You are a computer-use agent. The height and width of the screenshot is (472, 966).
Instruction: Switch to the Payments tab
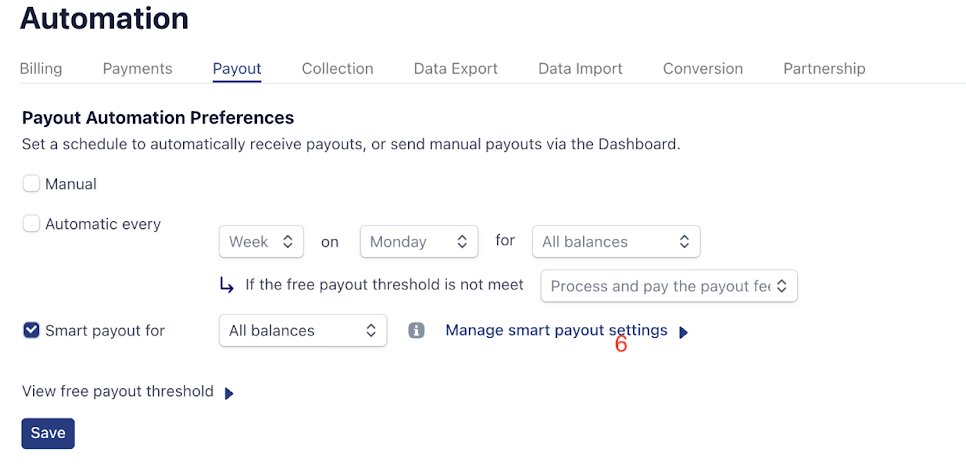pos(137,68)
